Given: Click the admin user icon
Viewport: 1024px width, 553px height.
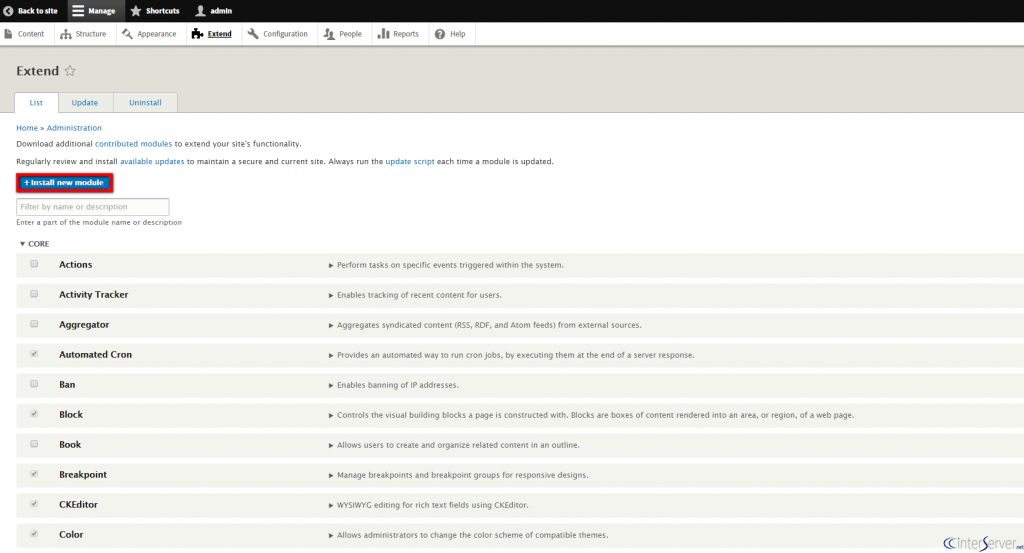Looking at the screenshot, I should (x=200, y=11).
